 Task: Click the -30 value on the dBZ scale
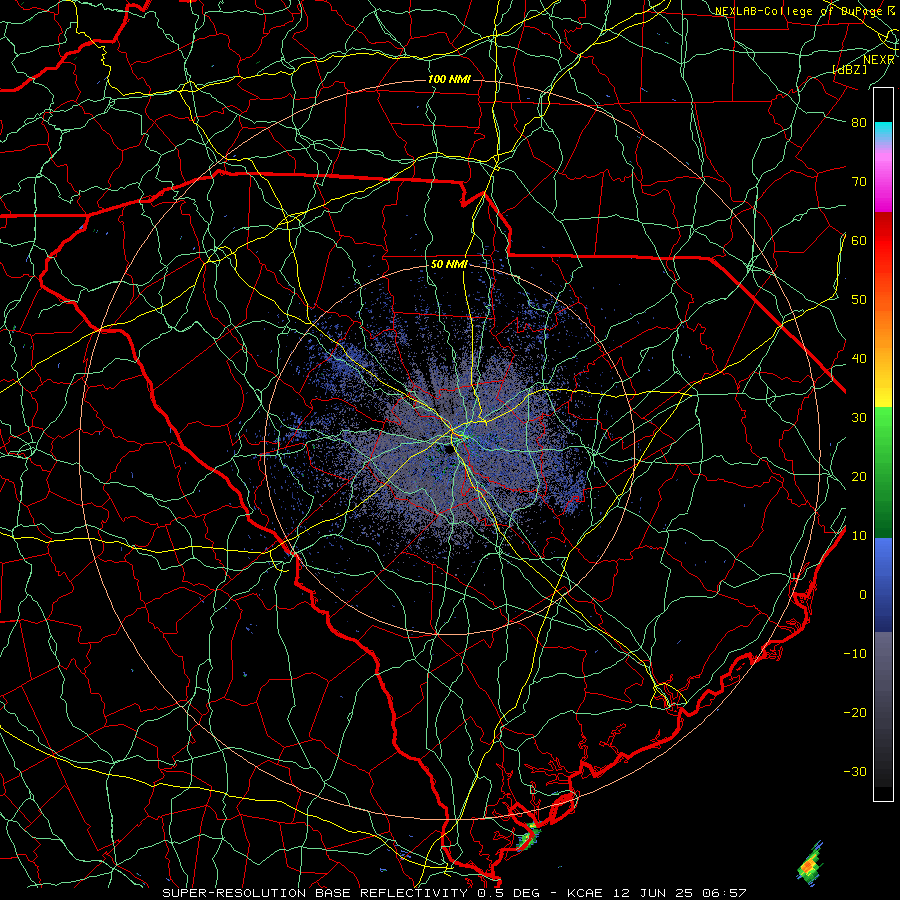(855, 773)
